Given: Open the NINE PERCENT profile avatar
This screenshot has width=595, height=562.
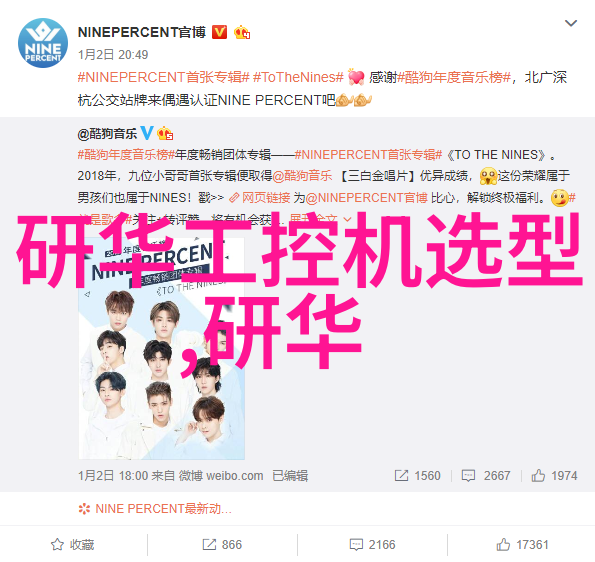Looking at the screenshot, I should 43,43.
